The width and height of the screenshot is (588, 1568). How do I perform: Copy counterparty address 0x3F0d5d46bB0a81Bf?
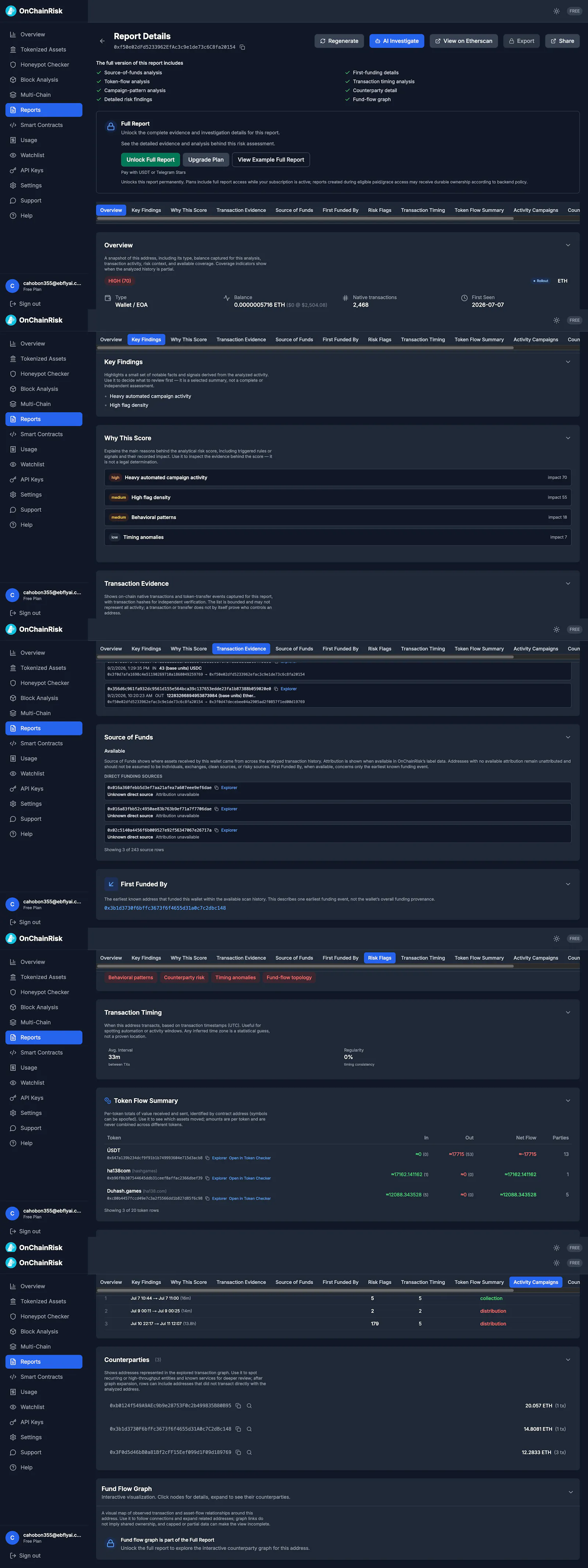click(x=238, y=1452)
